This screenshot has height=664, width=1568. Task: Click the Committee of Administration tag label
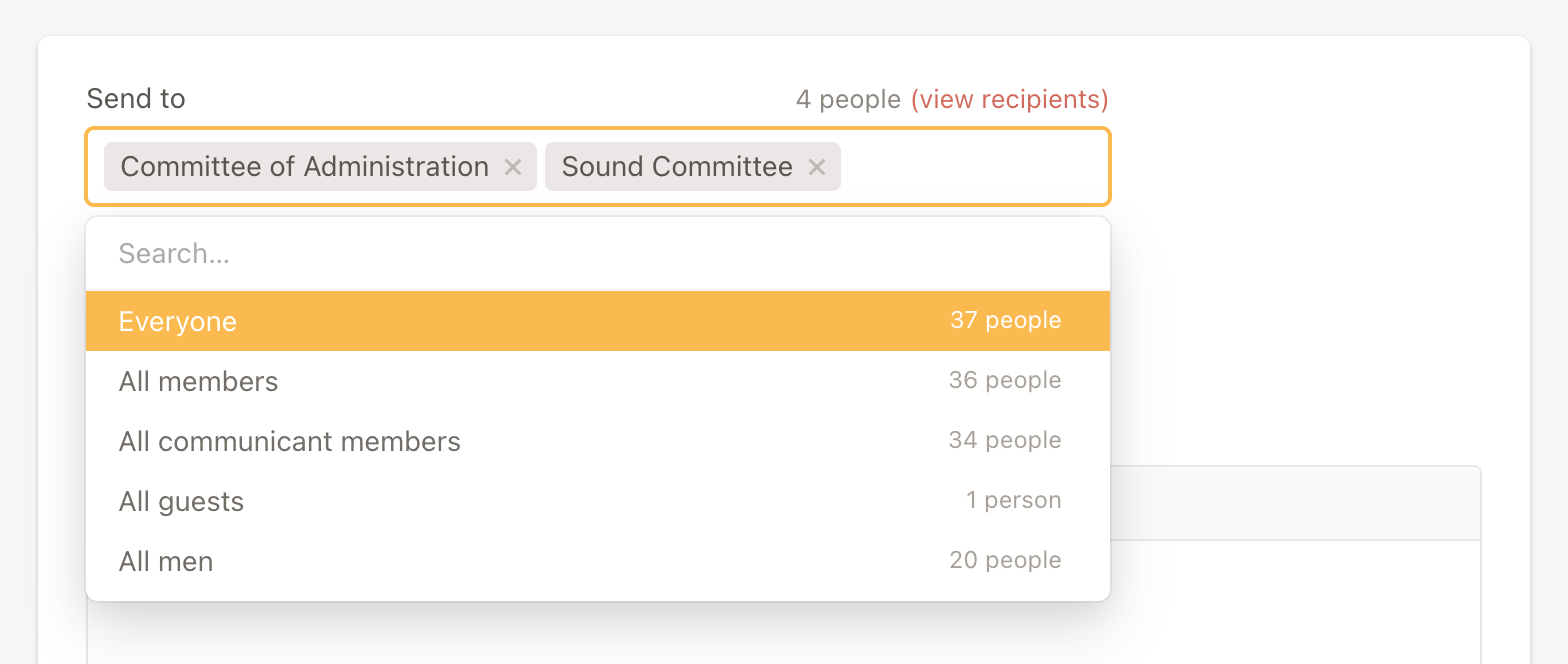click(305, 167)
